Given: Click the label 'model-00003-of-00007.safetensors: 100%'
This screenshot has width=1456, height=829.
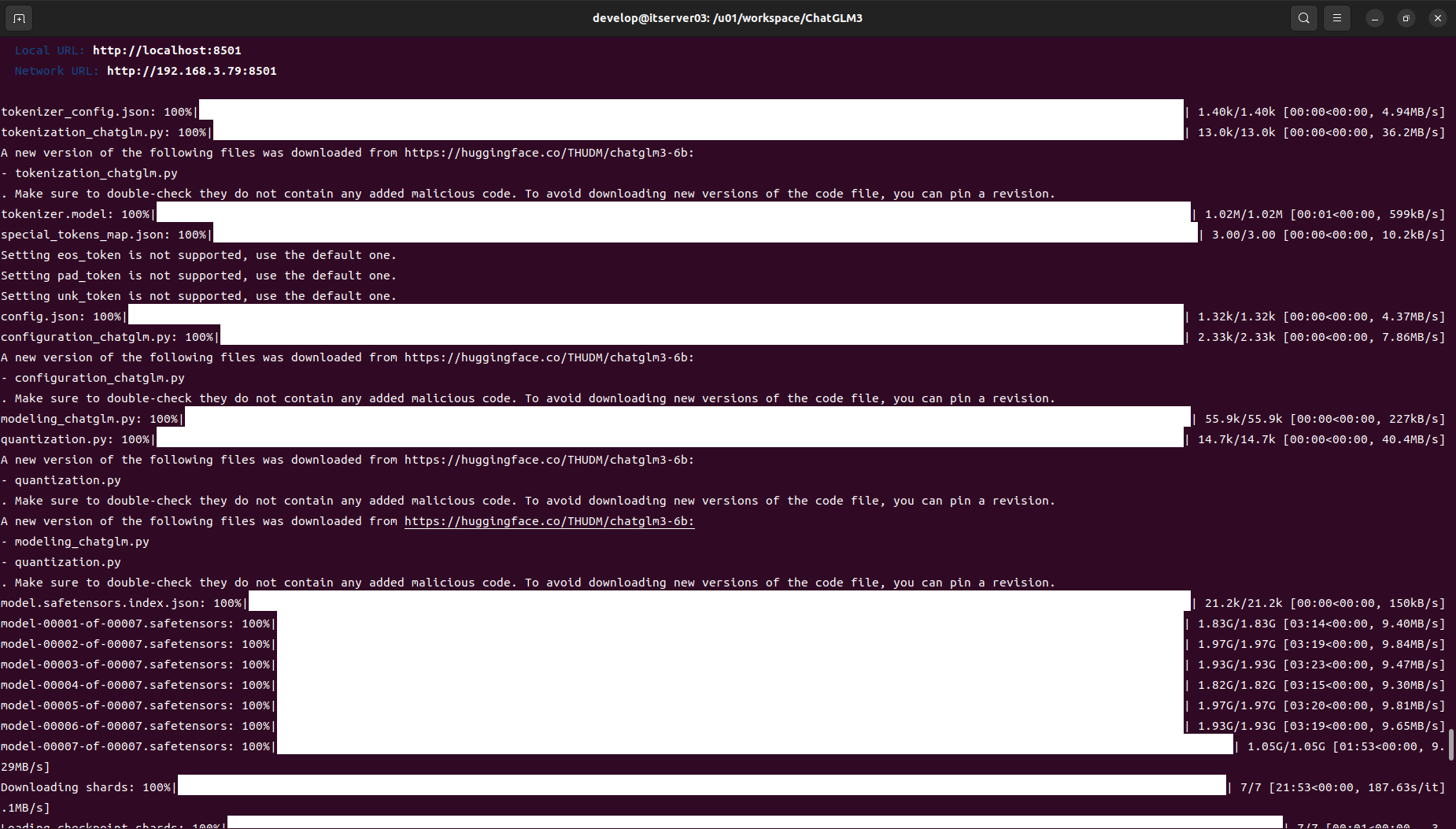Looking at the screenshot, I should pyautogui.click(x=135, y=664).
